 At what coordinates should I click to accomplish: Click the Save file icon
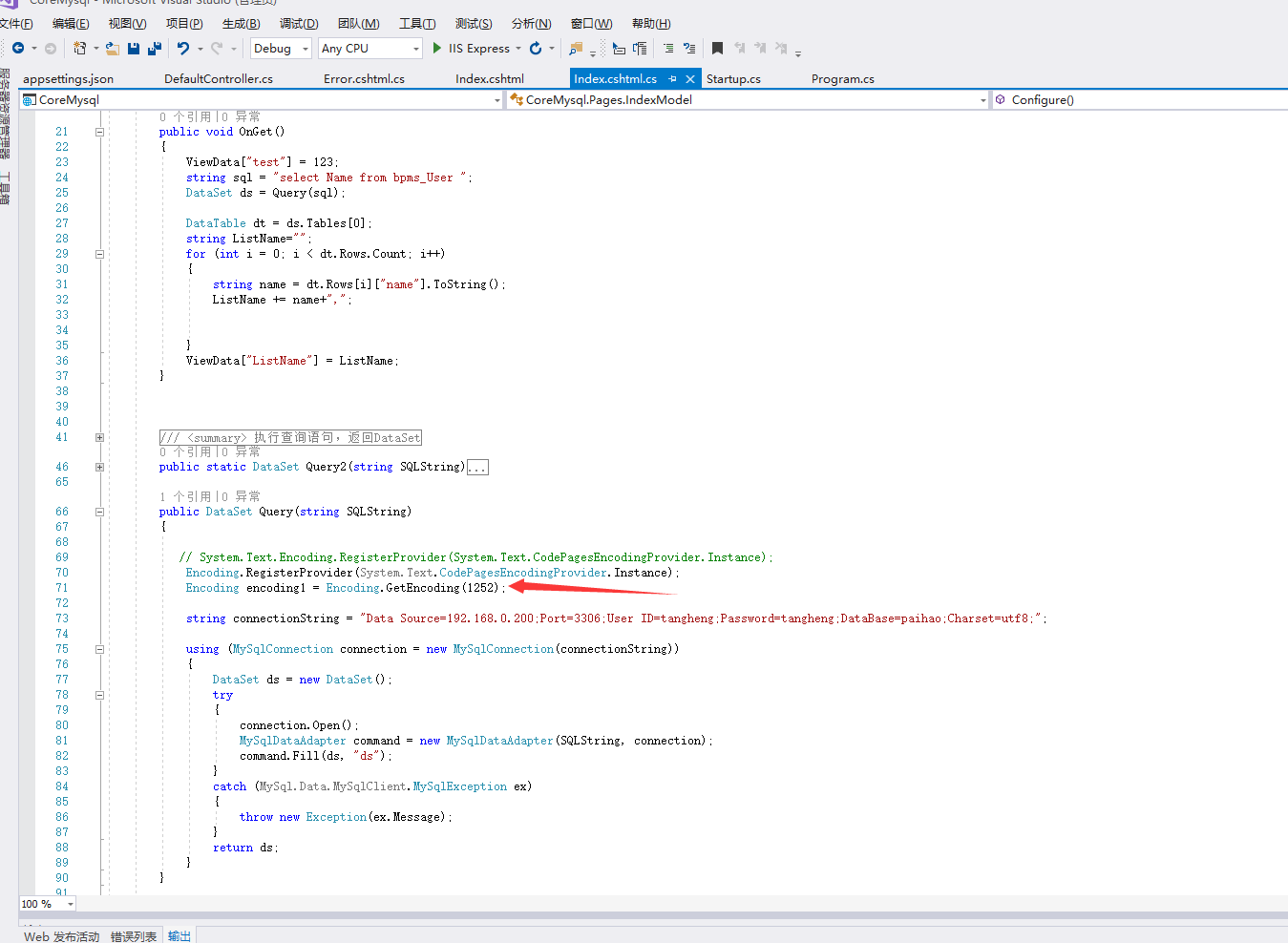coord(134,49)
